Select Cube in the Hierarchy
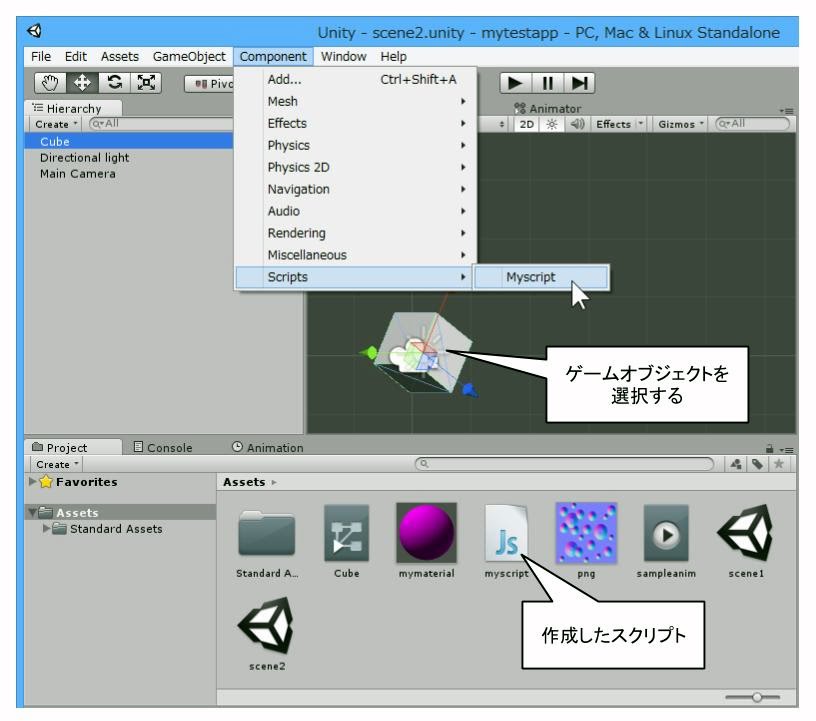The width and height of the screenshot is (816, 721). [129, 141]
